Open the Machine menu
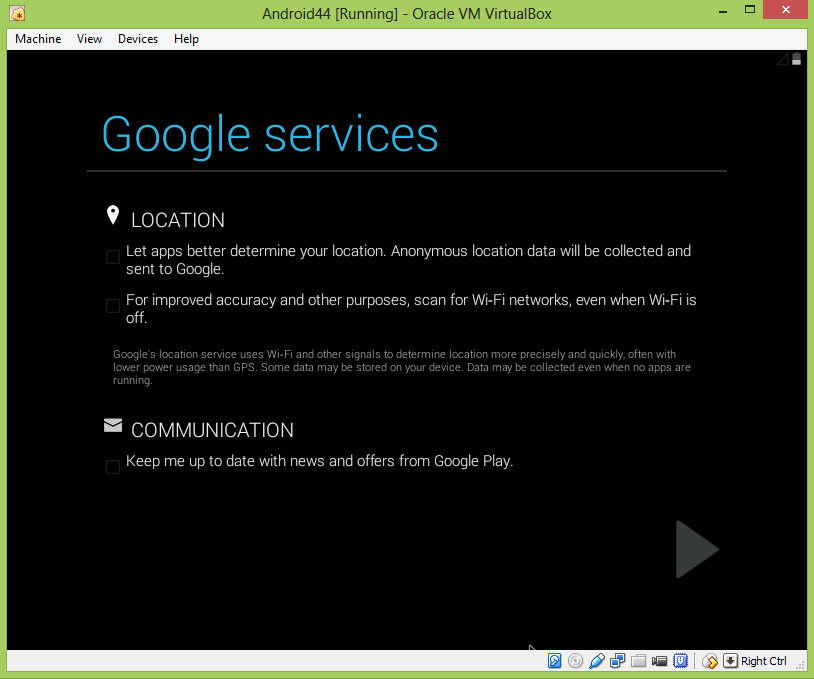Screen dimensions: 814x679 click(38, 39)
